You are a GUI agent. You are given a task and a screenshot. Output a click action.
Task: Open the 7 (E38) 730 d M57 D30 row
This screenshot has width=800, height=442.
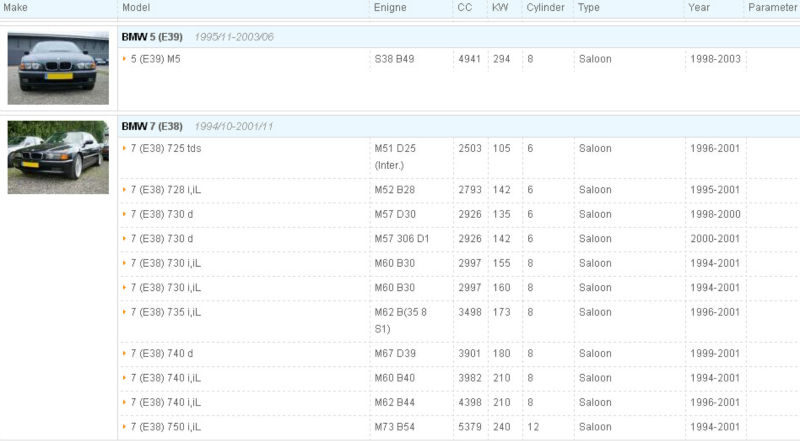point(162,214)
